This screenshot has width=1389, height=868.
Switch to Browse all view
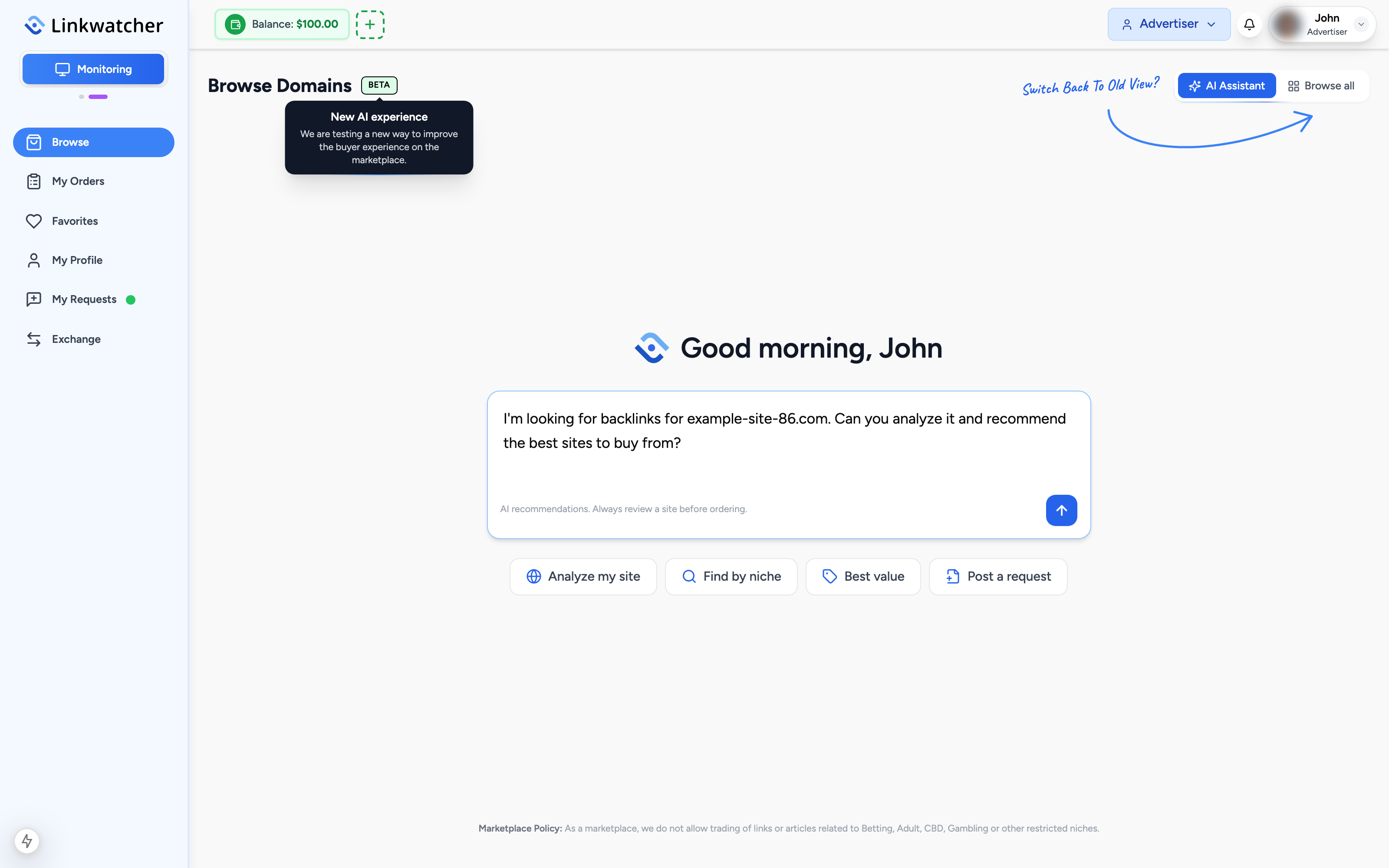pyautogui.click(x=1321, y=85)
